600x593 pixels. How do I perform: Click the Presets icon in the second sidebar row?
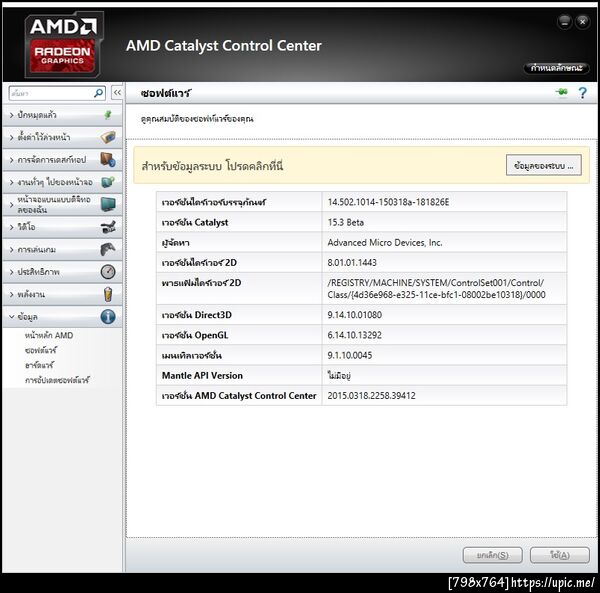tap(108, 137)
